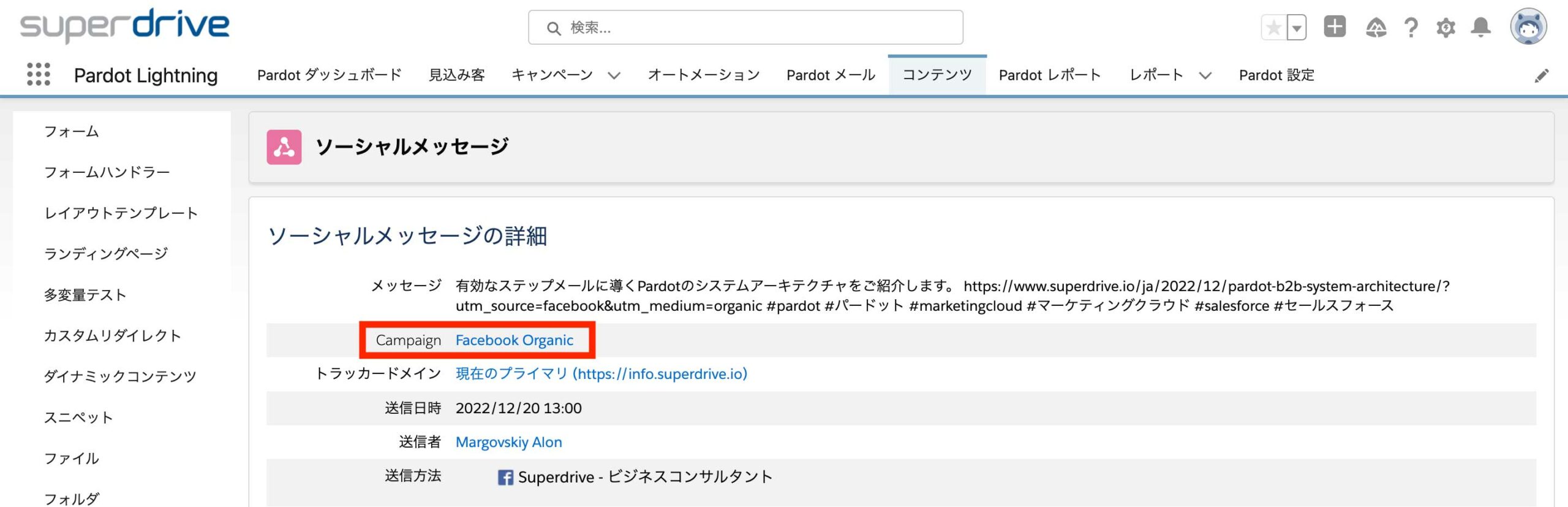Image resolution: width=1568 pixels, height=507 pixels.
Task: Open フォーム in the sidebar
Action: 71,131
